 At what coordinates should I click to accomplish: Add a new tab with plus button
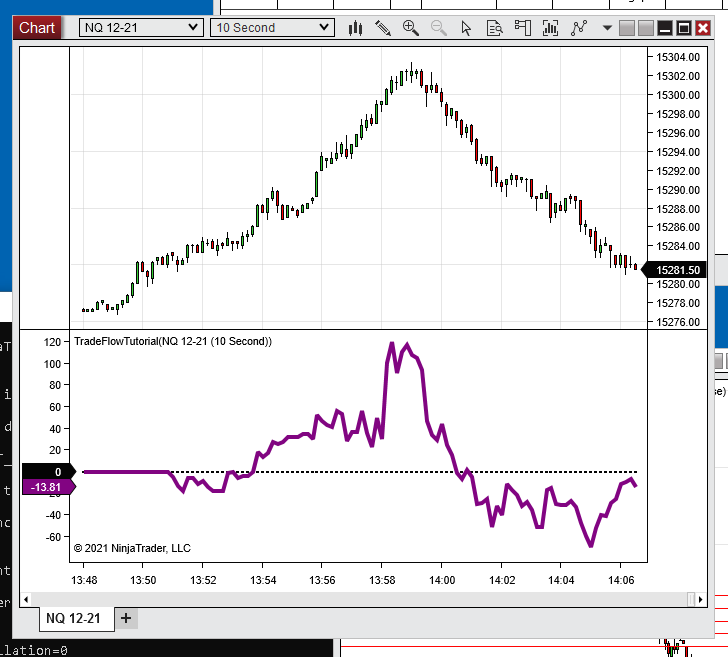(x=126, y=618)
